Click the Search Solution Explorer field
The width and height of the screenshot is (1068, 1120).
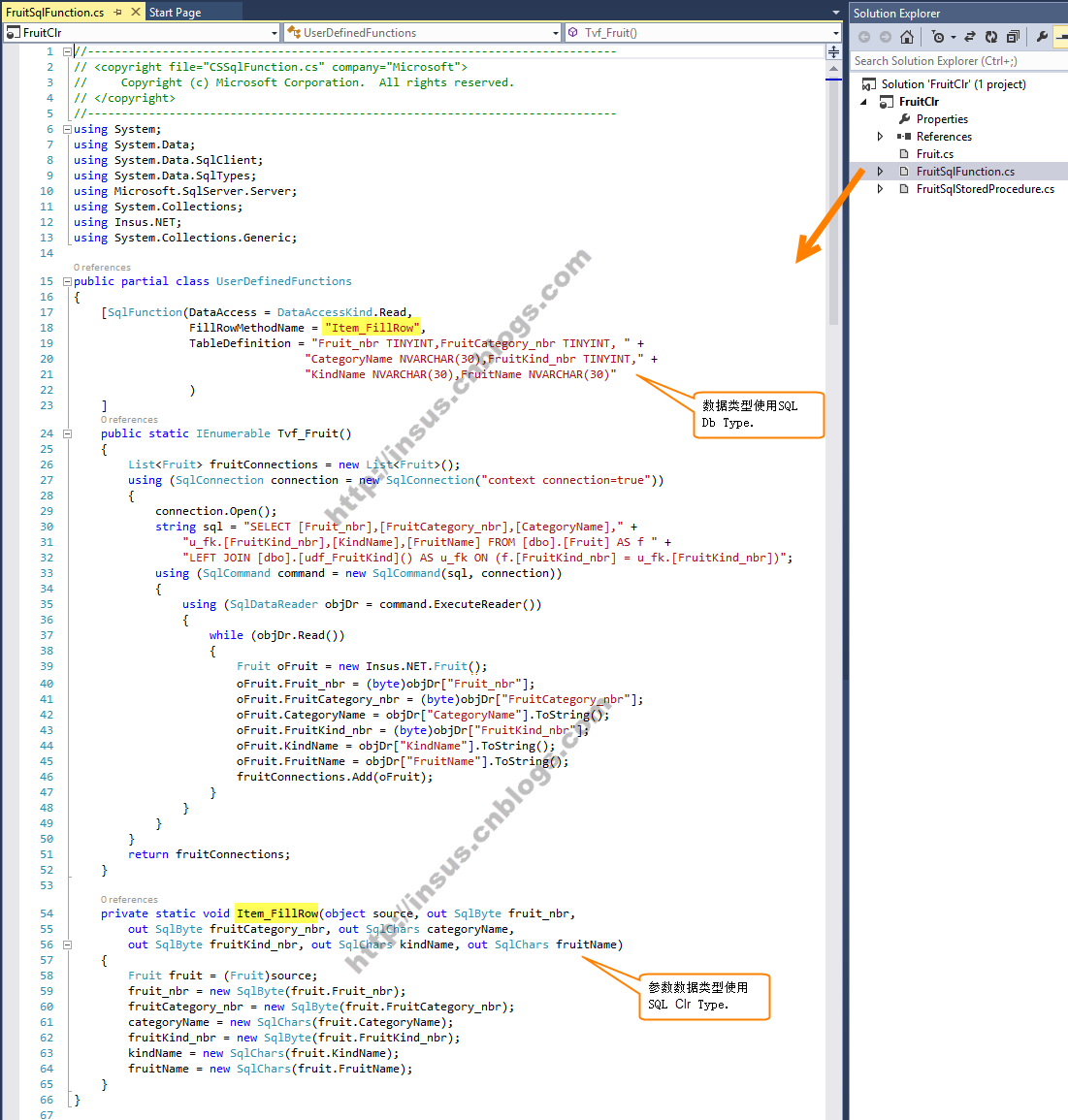coord(958,61)
